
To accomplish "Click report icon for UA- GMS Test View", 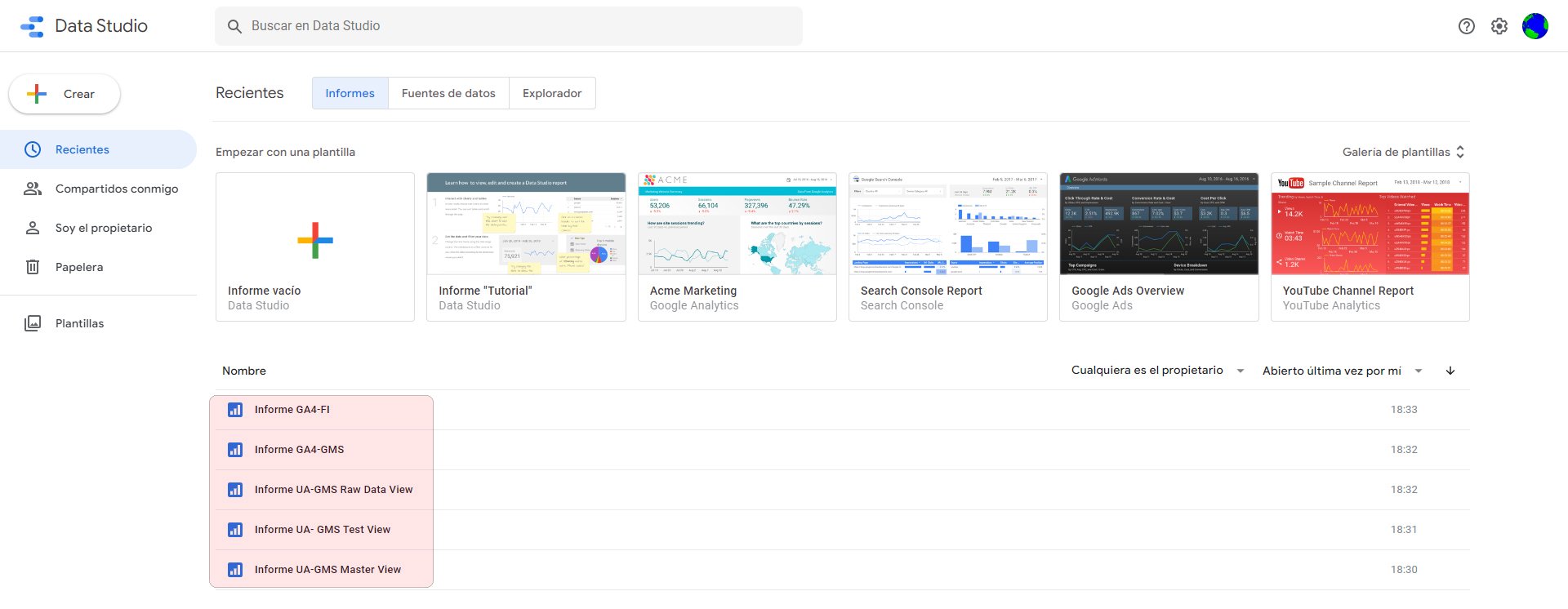I will [x=235, y=530].
